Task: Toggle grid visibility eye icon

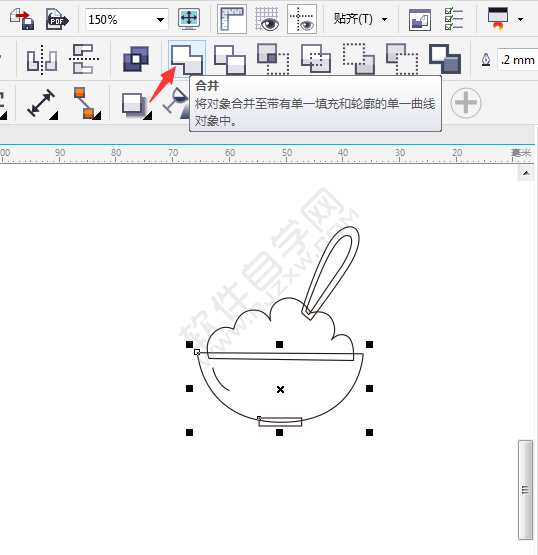Action: pyautogui.click(x=267, y=19)
